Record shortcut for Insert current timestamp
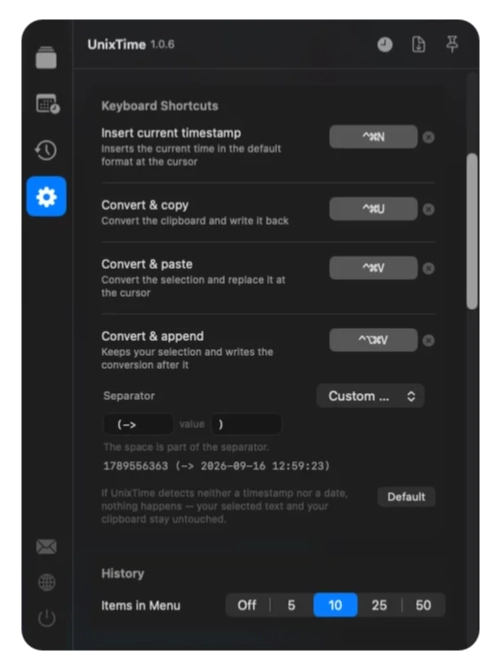501x670 pixels. [x=373, y=137]
